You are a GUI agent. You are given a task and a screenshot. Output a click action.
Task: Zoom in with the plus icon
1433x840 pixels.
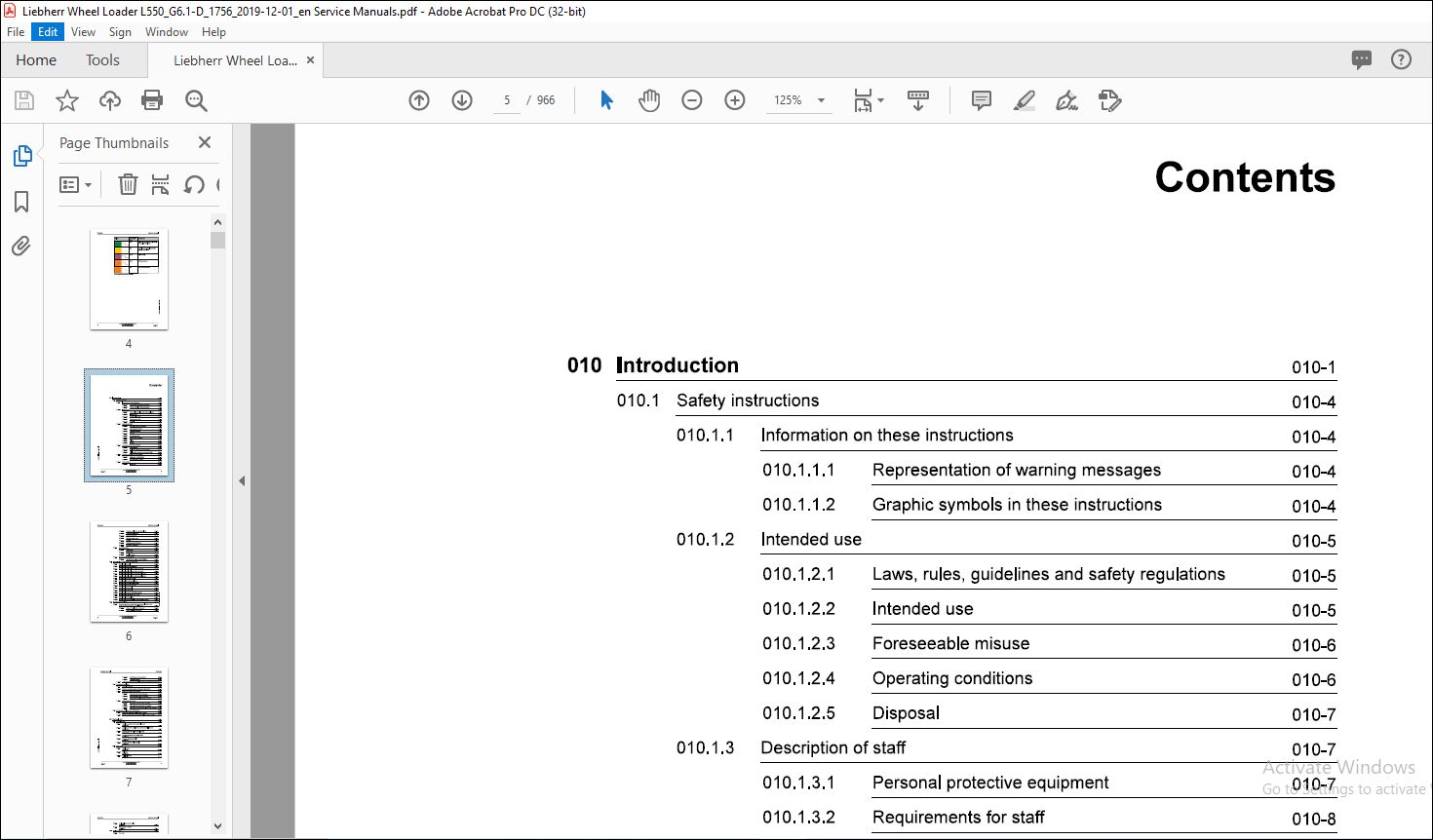[x=735, y=100]
